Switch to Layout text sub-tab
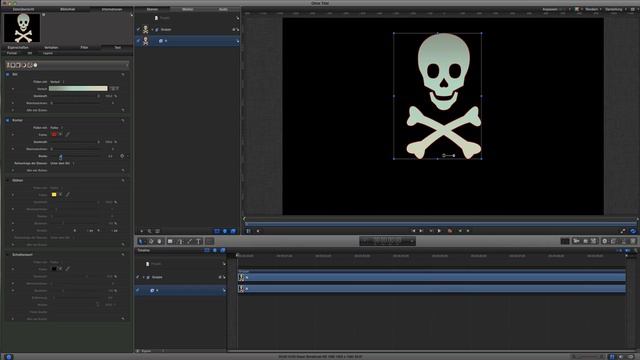640x360 pixels. [48, 53]
